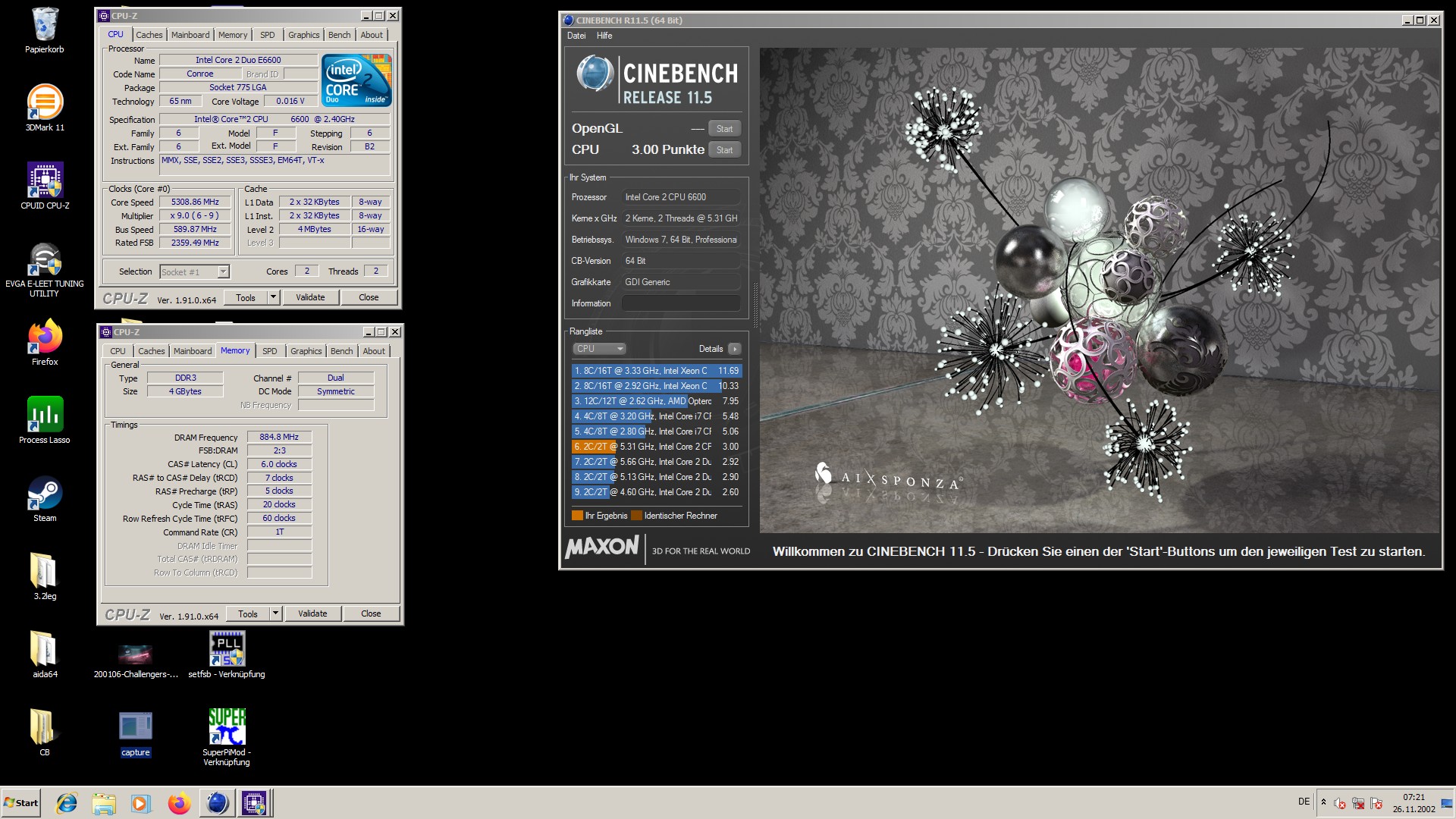
Task: Launch Steam desktop shortcut
Action: [x=45, y=498]
